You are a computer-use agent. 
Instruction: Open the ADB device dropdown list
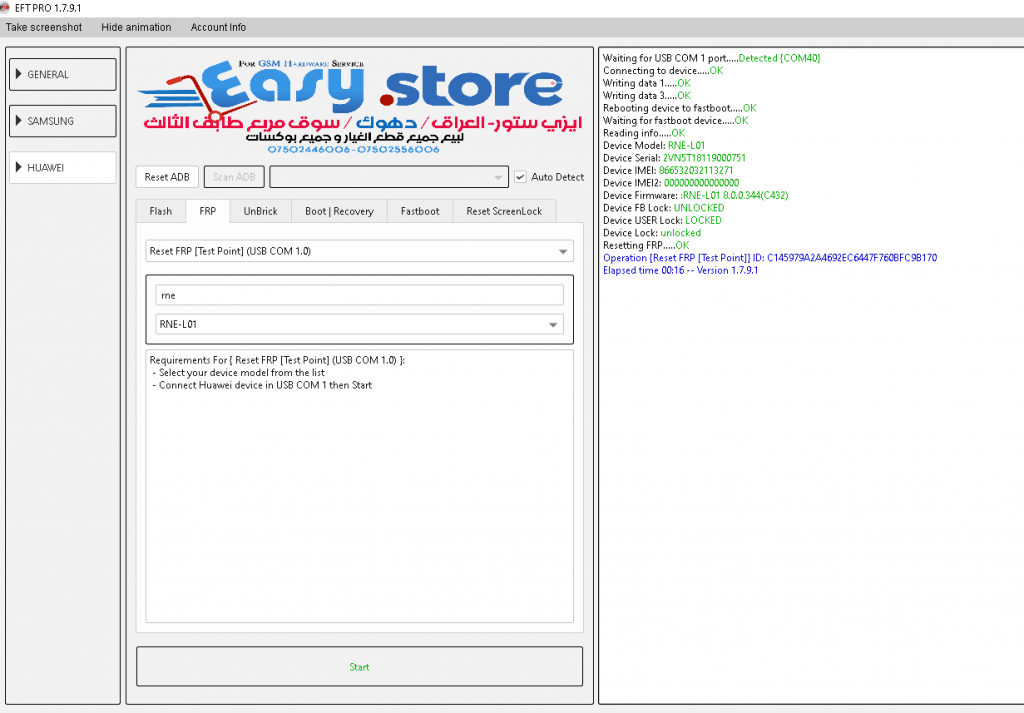[x=389, y=177]
